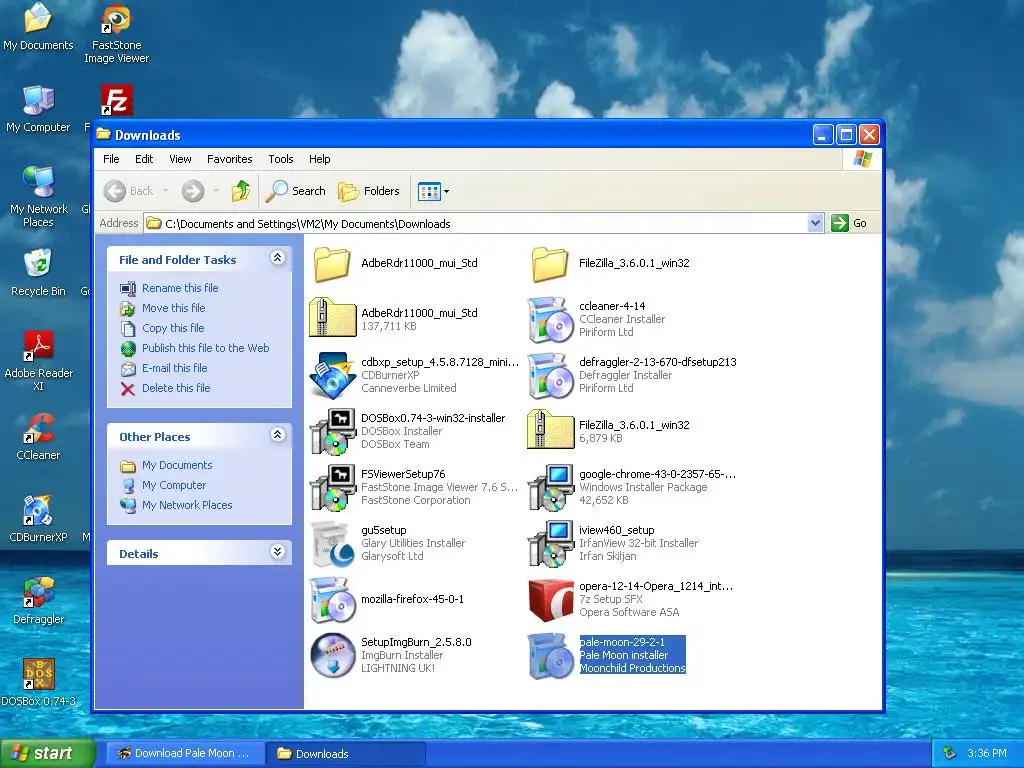Select the opera-12-14 setup icon
The width and height of the screenshot is (1024, 768).
click(550, 600)
